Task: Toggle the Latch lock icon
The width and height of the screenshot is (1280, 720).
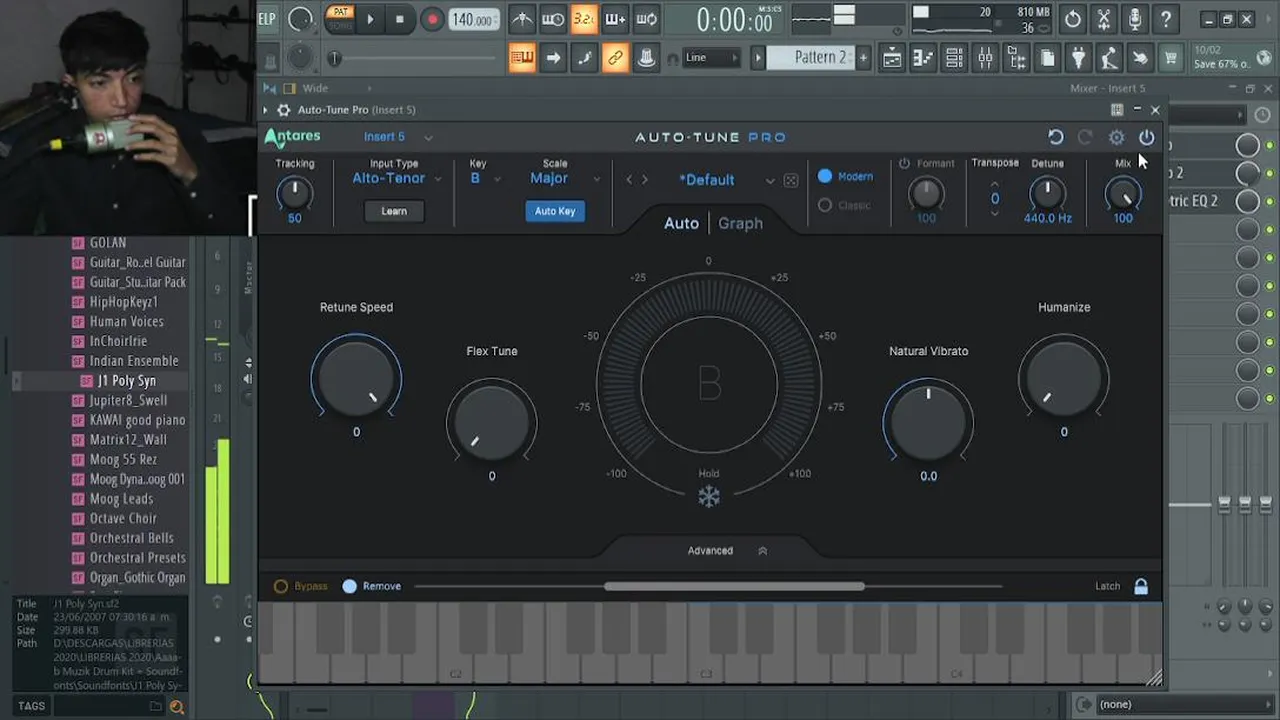Action: click(x=1141, y=587)
